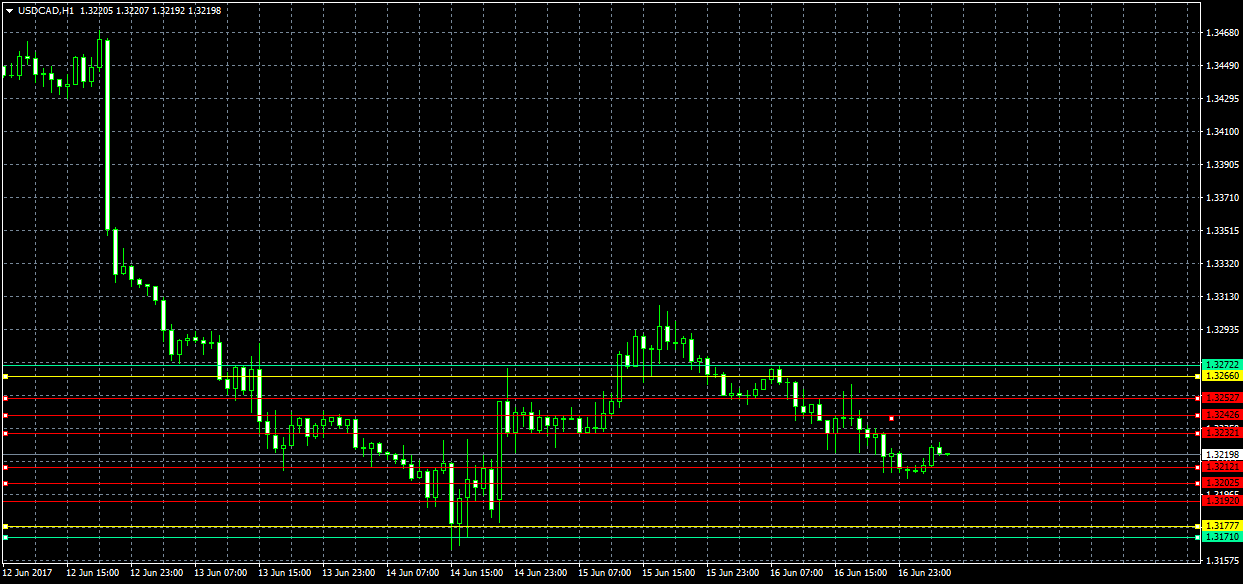
Task: Select the yellow 1.31777 price tag
Action: pyautogui.click(x=1222, y=526)
